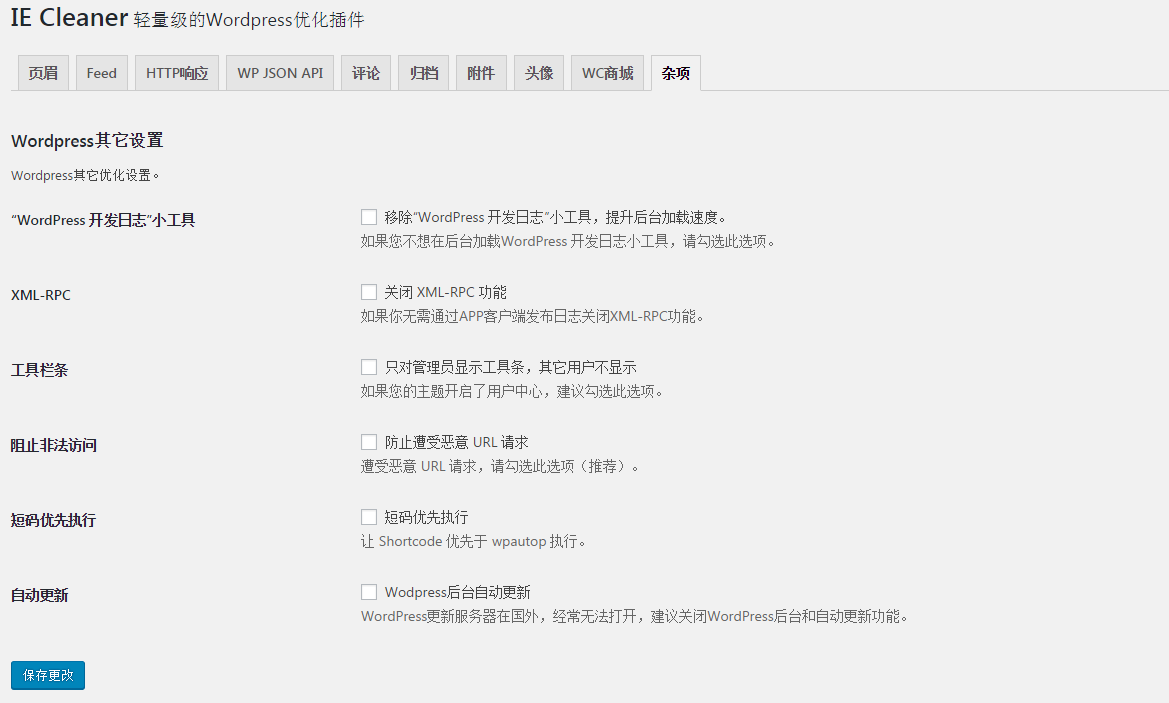Click the Wordpress其它优化设置 description text
1169x703 pixels.
86,175
